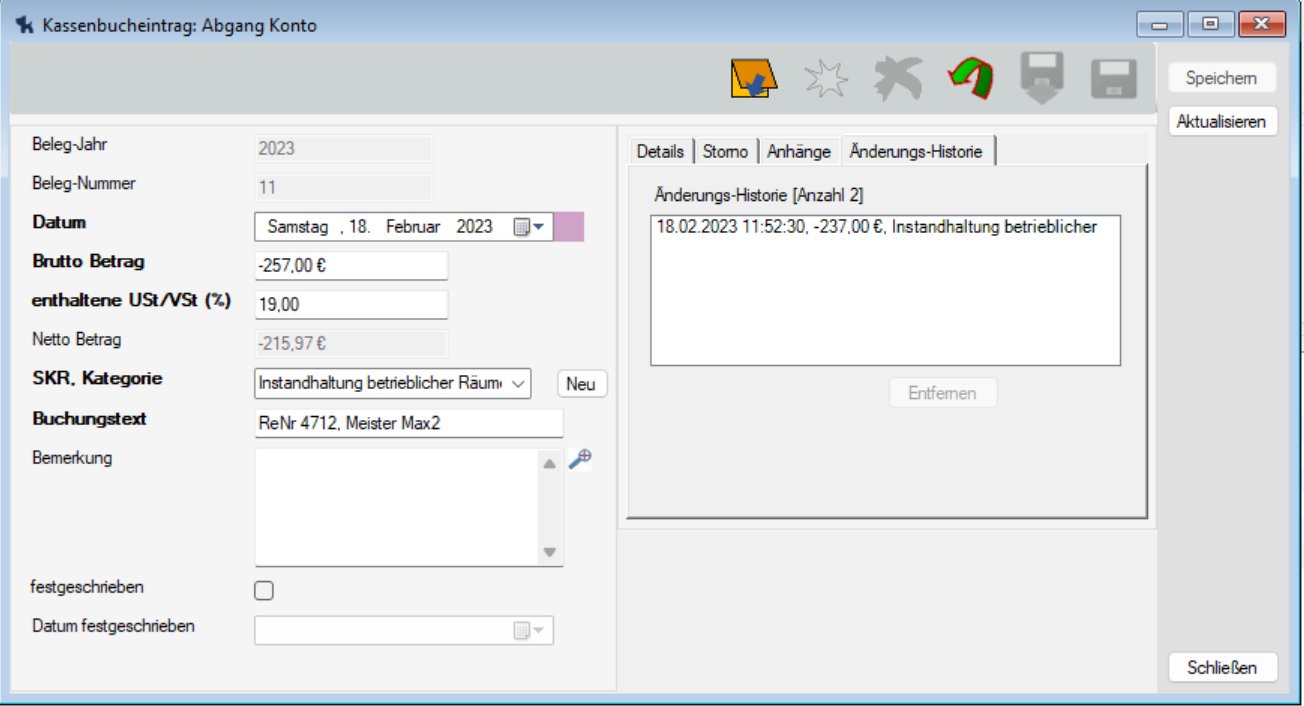Click the floppy disk with down arrow icon

coord(1041,78)
